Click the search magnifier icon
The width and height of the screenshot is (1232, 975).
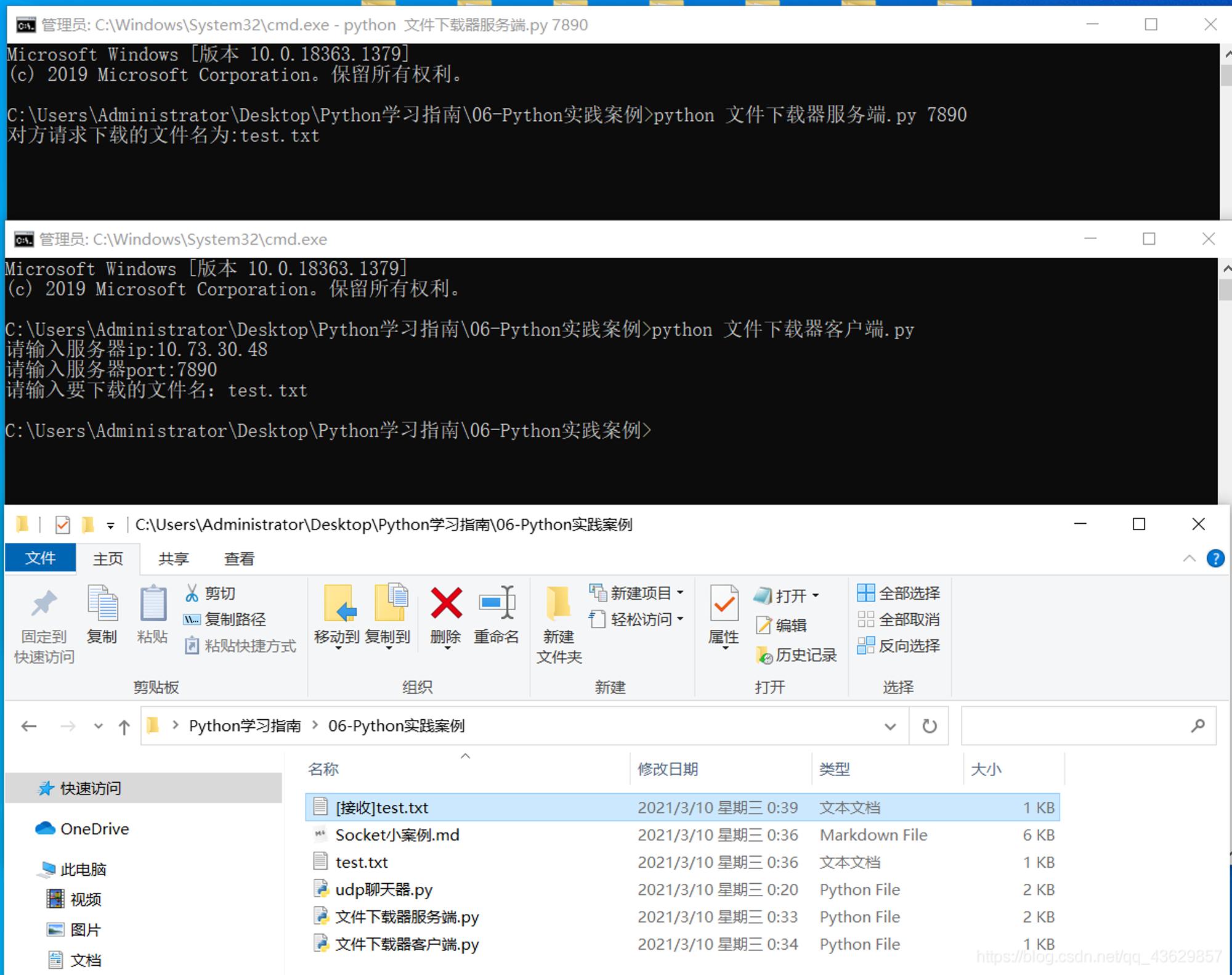(x=1198, y=726)
